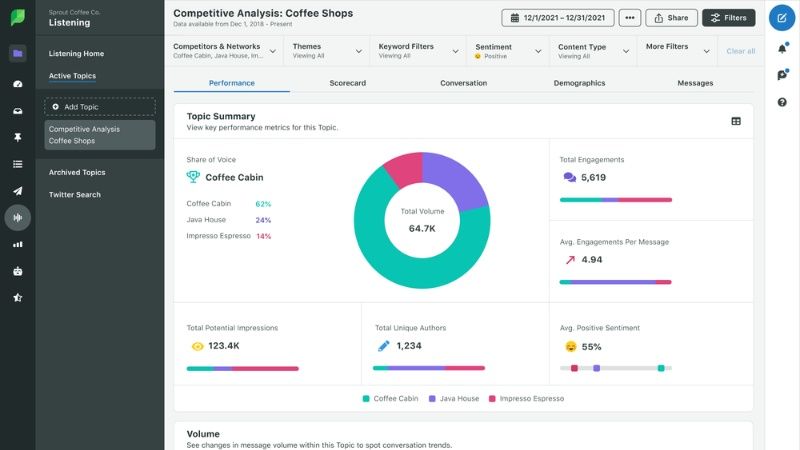The height and width of the screenshot is (450, 800).
Task: Expand the Sentiment filter dropdown
Action: tap(508, 51)
